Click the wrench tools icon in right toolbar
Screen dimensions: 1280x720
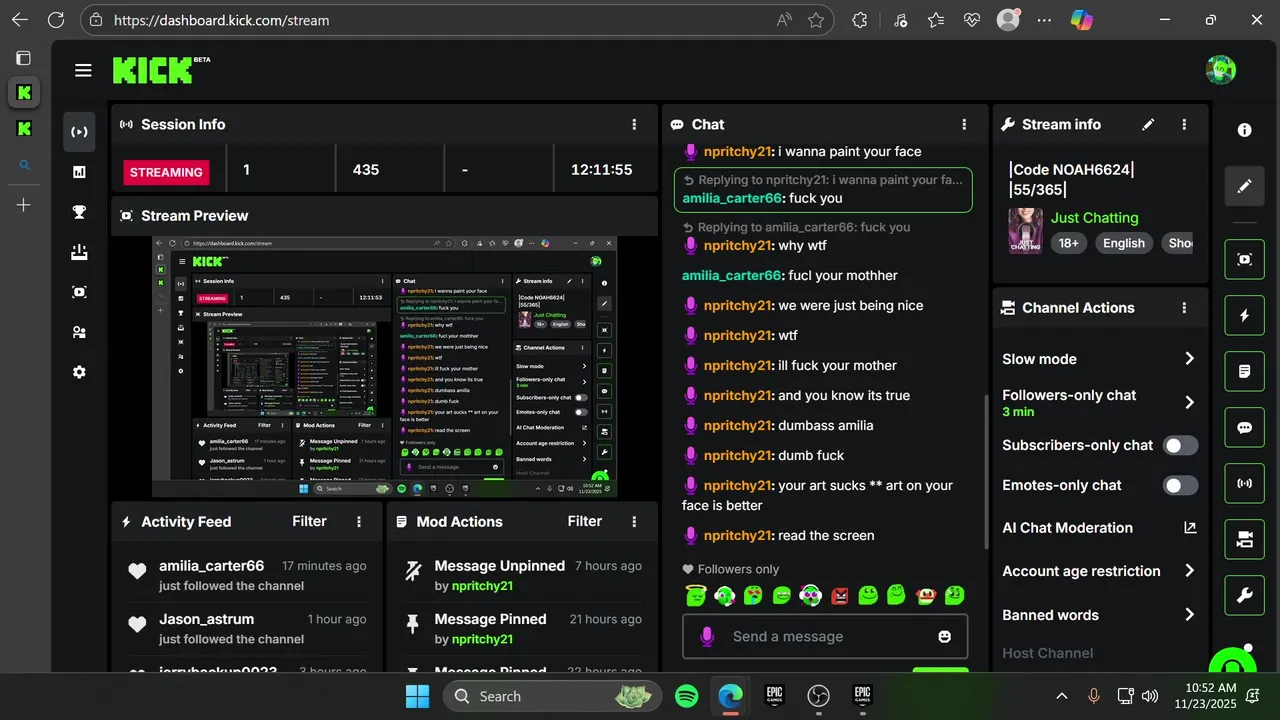click(x=1244, y=595)
